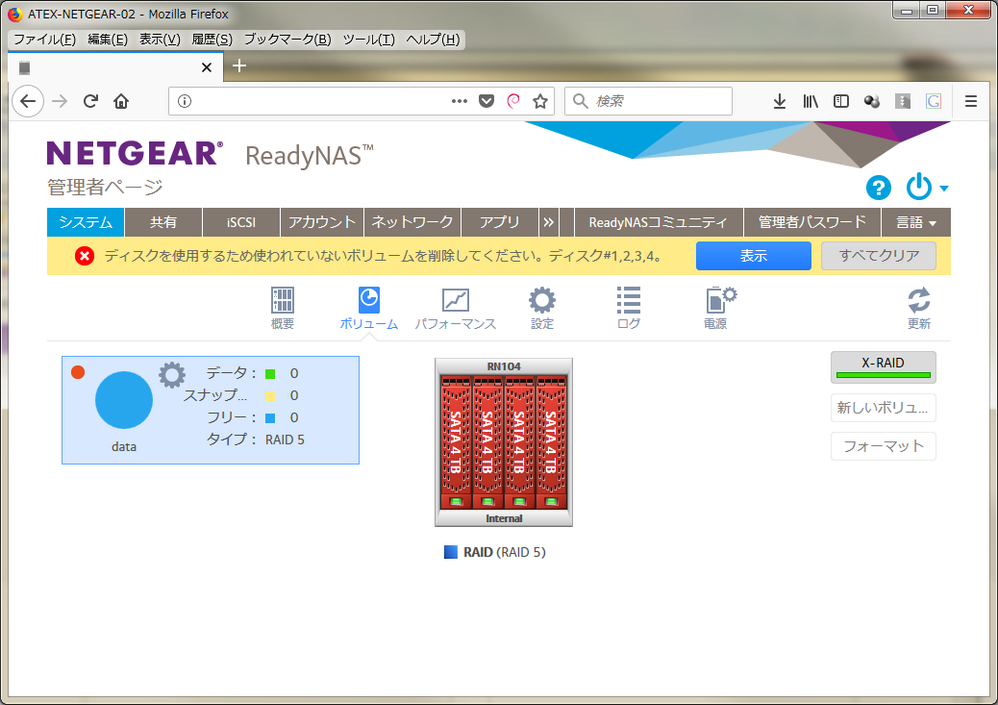The image size is (998, 705).
Task: Reload the page in Firefox
Action: pyautogui.click(x=90, y=101)
